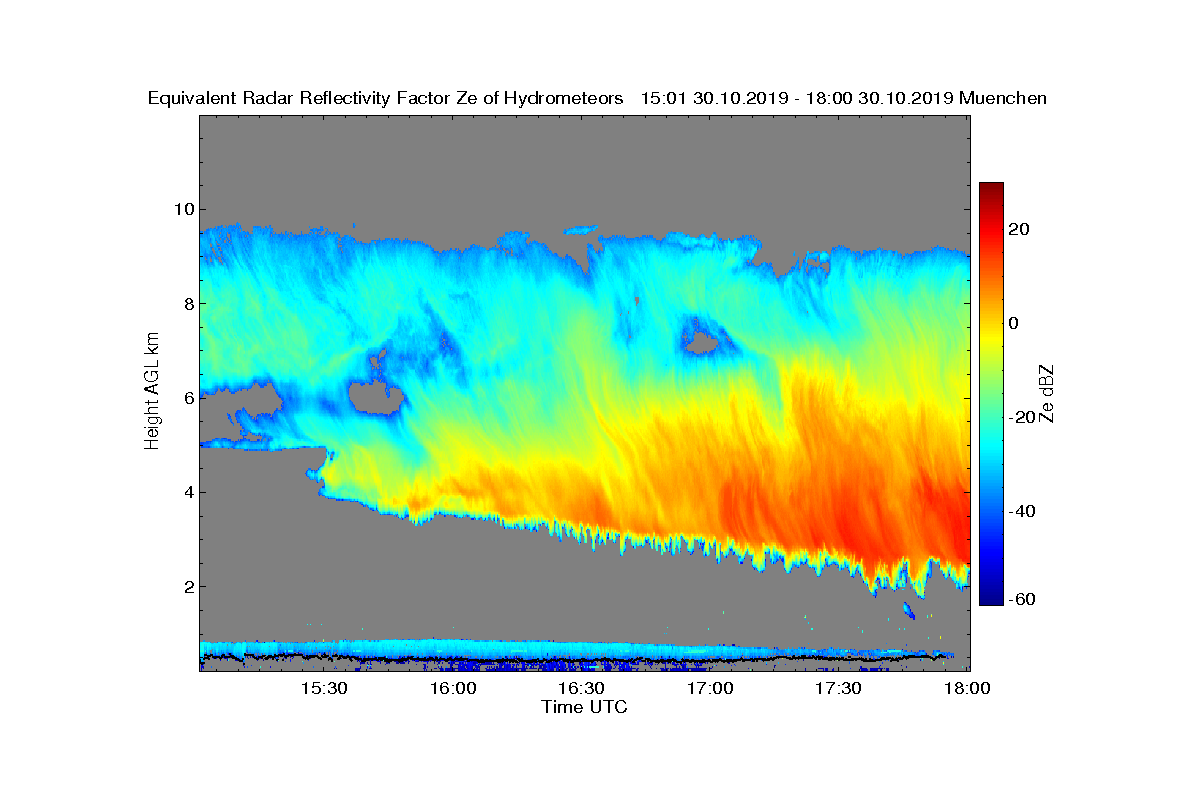This screenshot has height=800, width=1200.
Task: Click the height tick label 8
Action: tap(187, 303)
